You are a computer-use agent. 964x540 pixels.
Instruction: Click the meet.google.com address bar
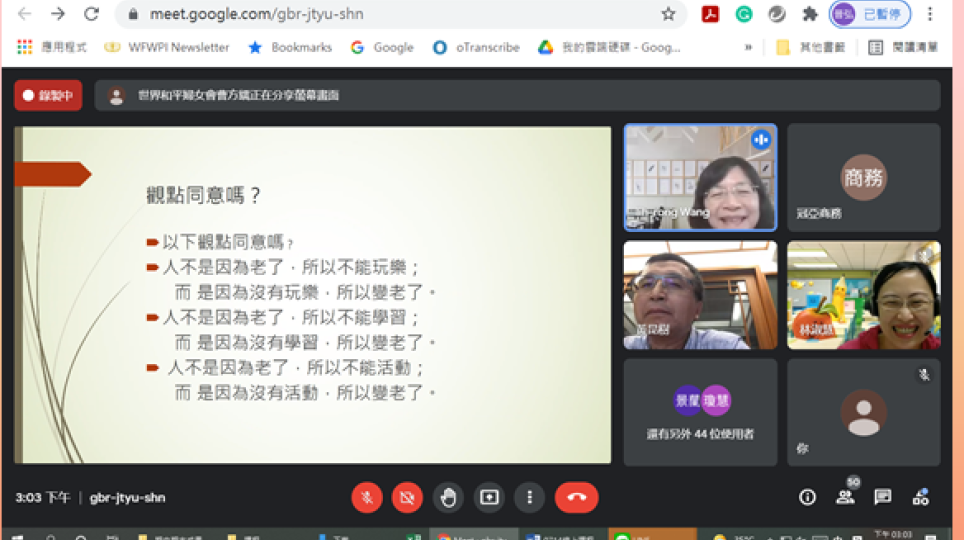400,14
